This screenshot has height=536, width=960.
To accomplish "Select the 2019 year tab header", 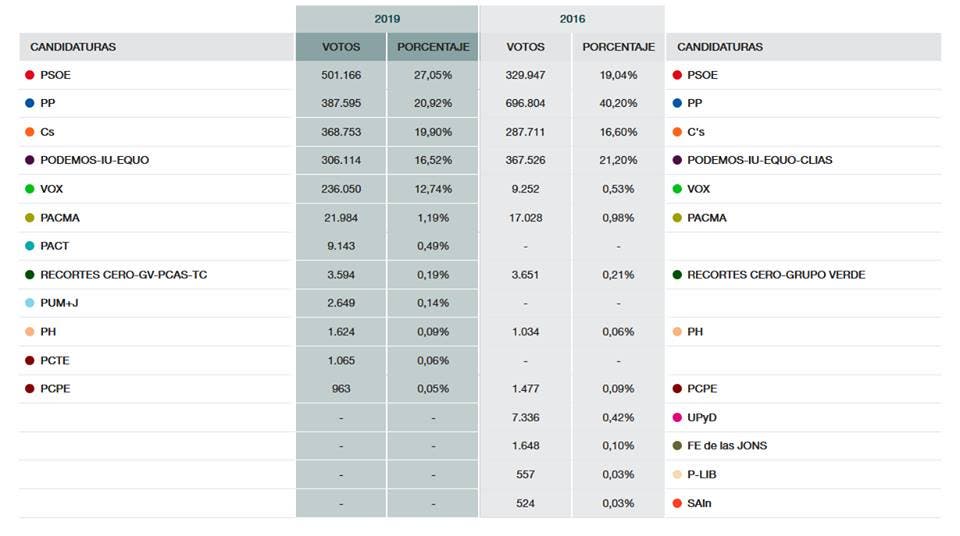I will pyautogui.click(x=387, y=19).
